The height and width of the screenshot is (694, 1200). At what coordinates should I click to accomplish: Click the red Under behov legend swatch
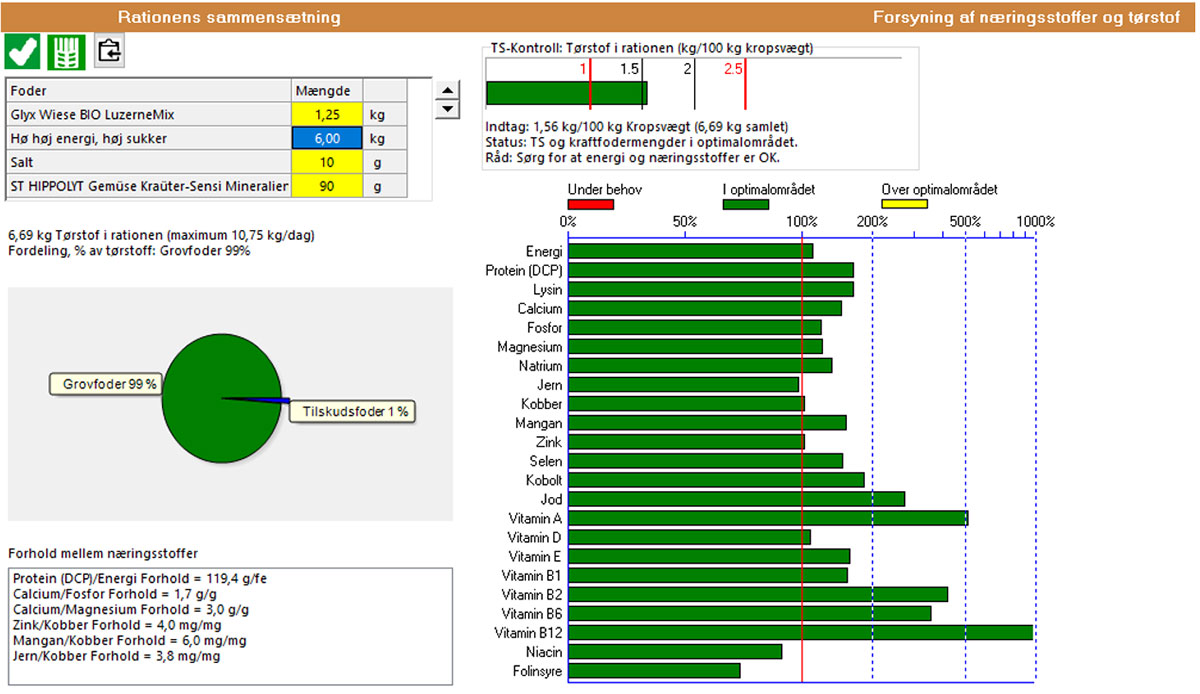click(590, 204)
